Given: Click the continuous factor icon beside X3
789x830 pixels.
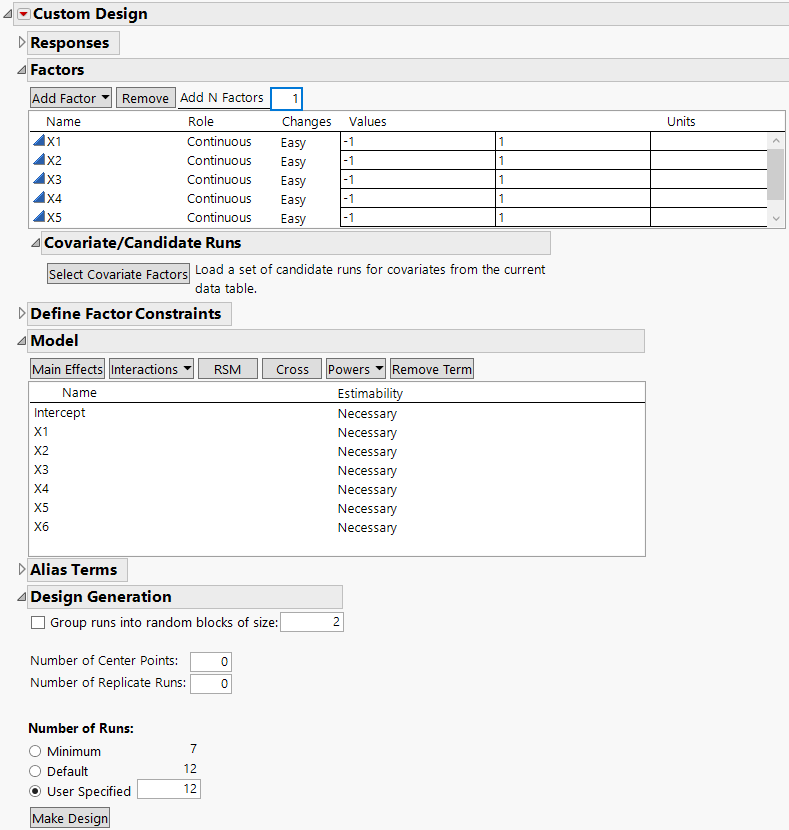Looking at the screenshot, I should [39, 180].
